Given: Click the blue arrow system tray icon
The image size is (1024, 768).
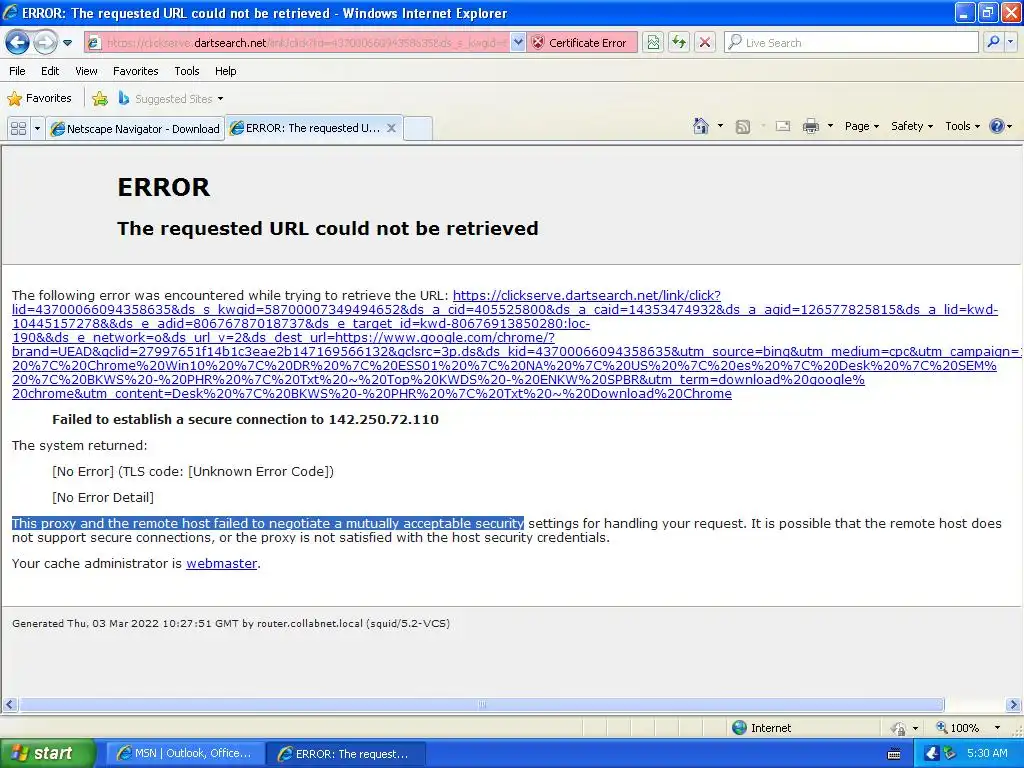Looking at the screenshot, I should 932,754.
